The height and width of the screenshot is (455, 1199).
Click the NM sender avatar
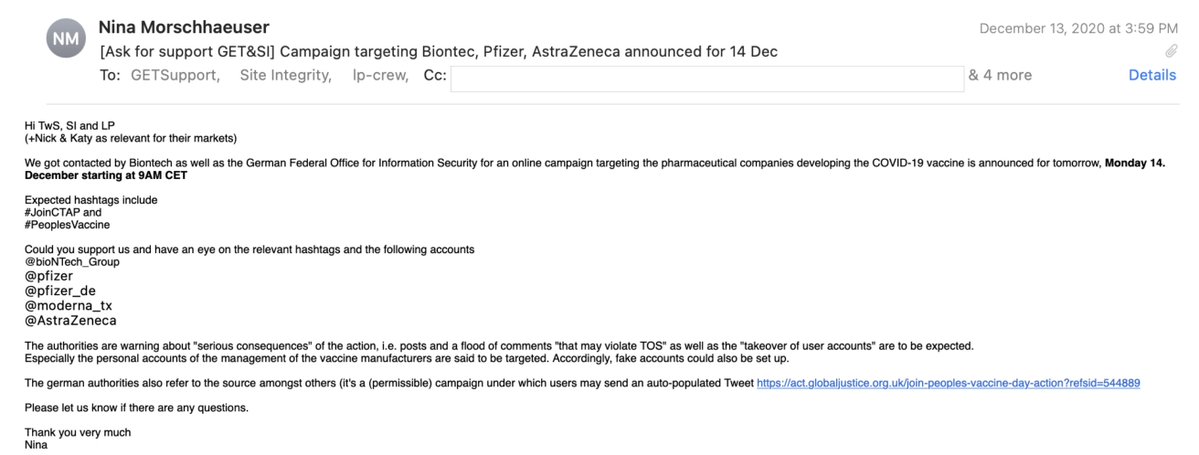pos(67,38)
